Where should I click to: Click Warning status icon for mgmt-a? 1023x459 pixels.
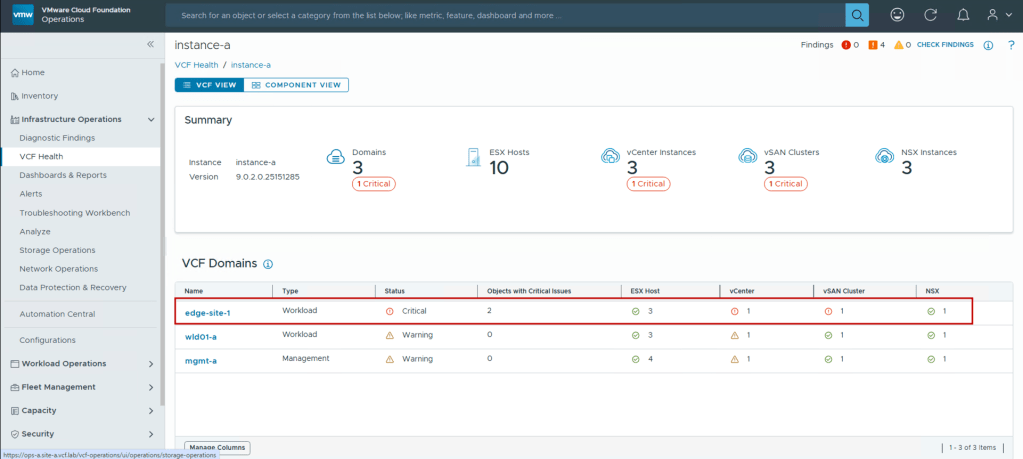coord(389,359)
